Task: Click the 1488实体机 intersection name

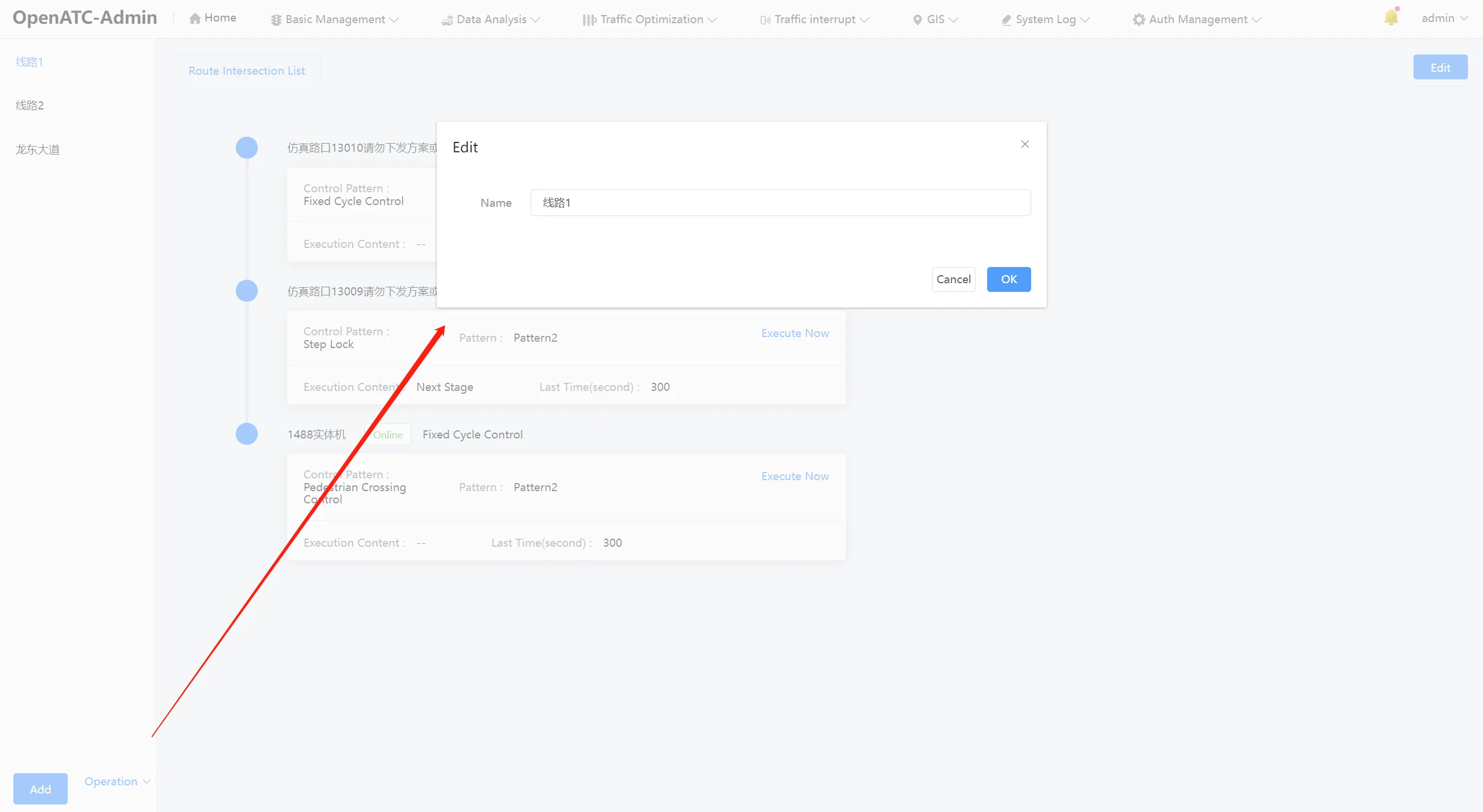Action: (x=317, y=434)
